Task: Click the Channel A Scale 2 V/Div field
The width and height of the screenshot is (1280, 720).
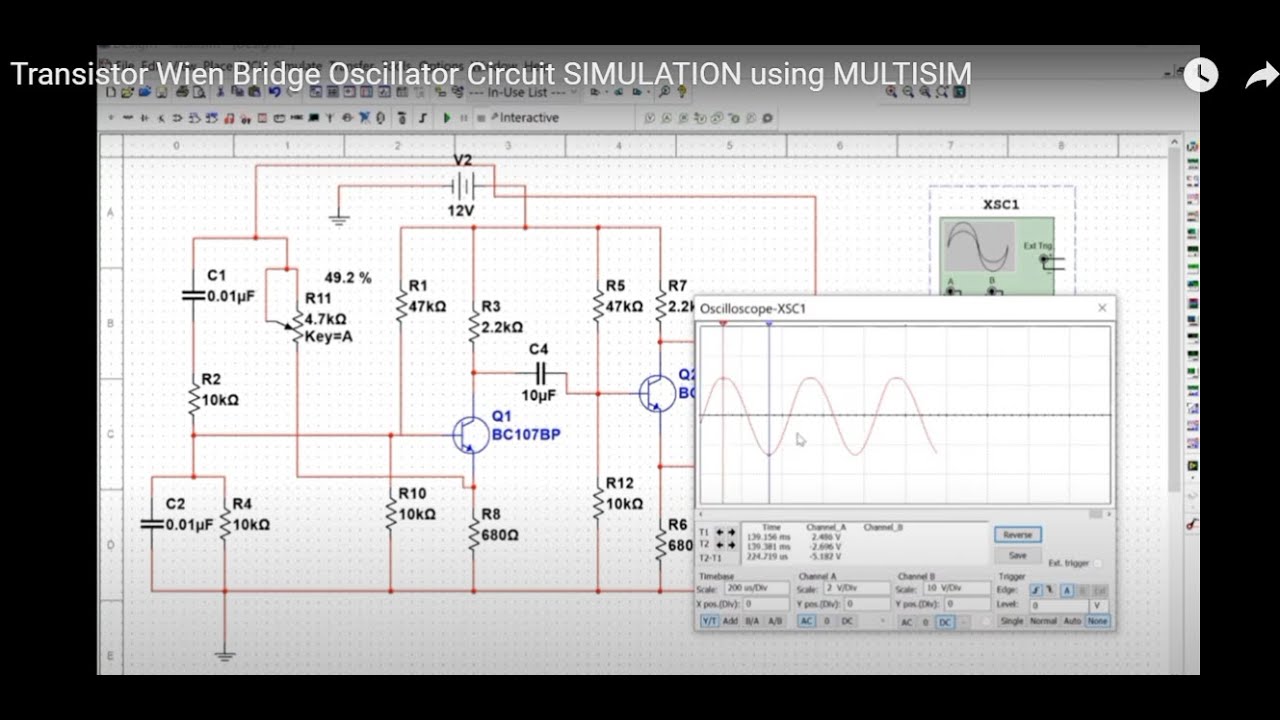Action: pos(857,588)
